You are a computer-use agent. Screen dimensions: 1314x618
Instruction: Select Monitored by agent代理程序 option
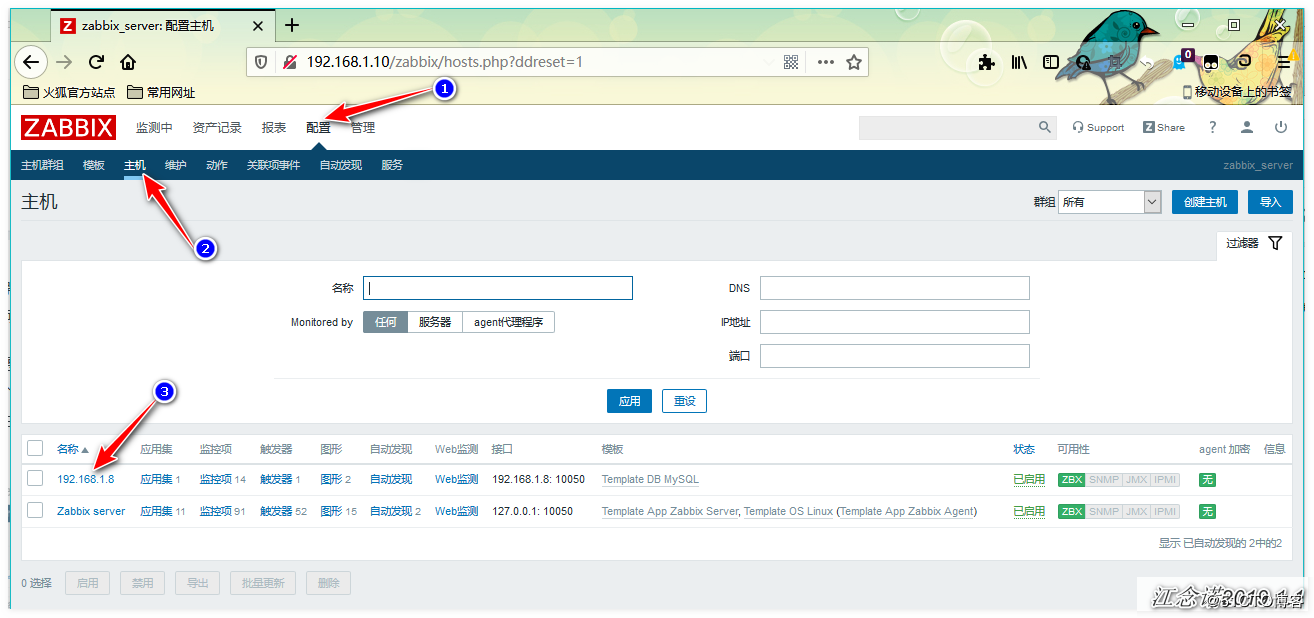[x=508, y=322]
